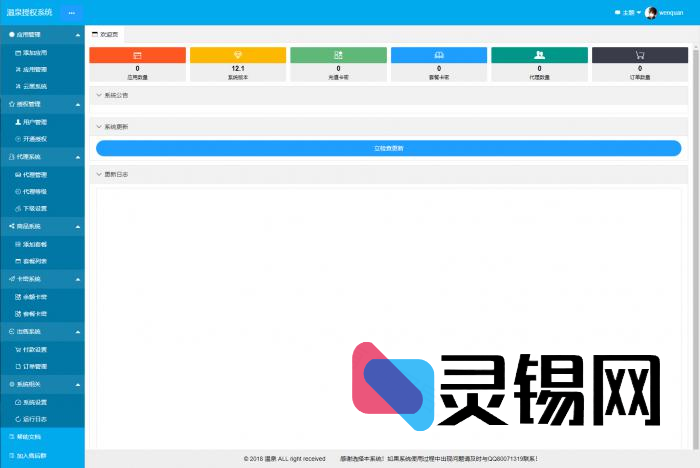
Task: Click the yellow diamond 系统版本 card icon
Action: point(238,55)
